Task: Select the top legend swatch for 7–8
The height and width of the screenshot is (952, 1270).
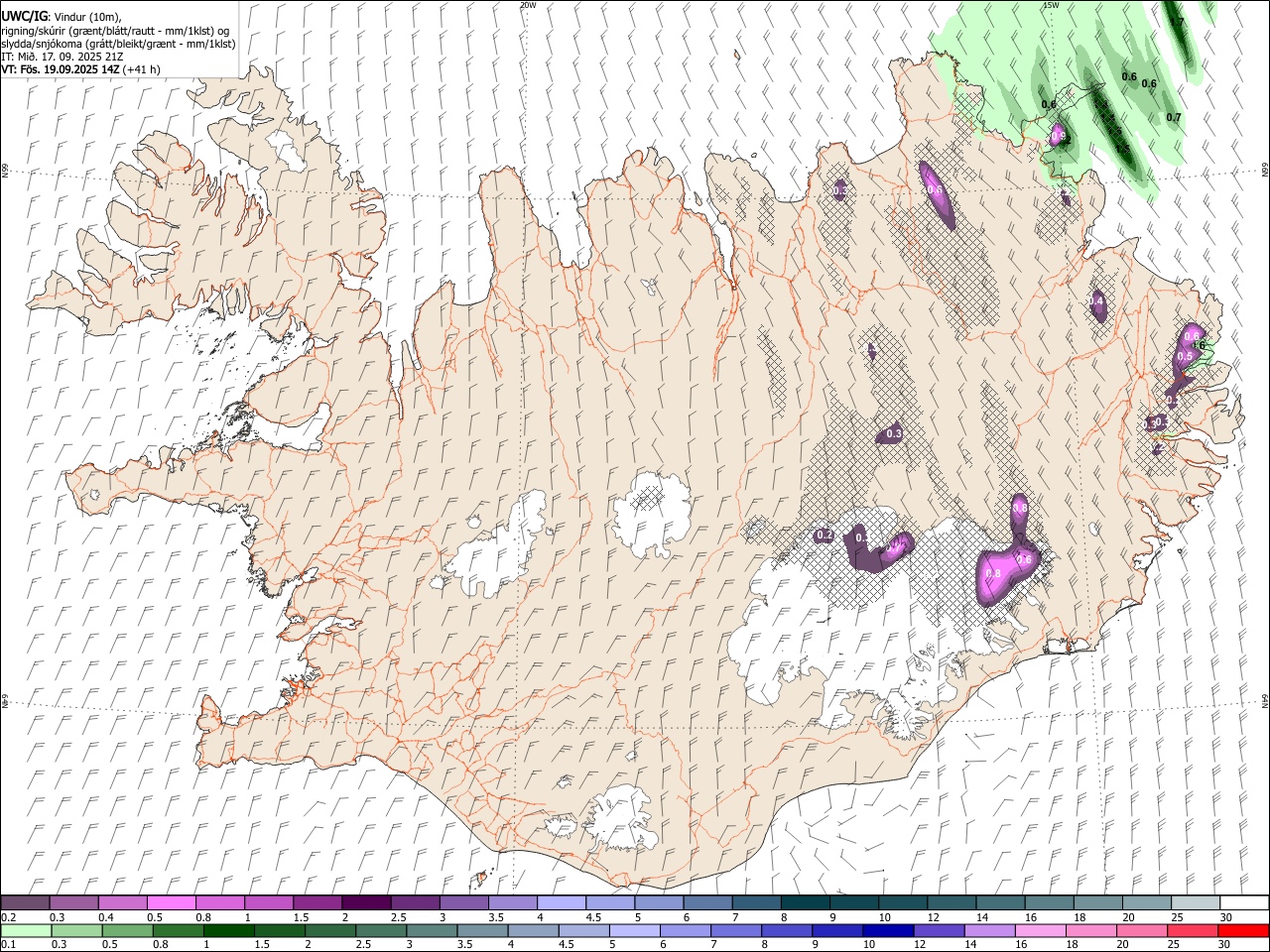Action: pyautogui.click(x=756, y=902)
